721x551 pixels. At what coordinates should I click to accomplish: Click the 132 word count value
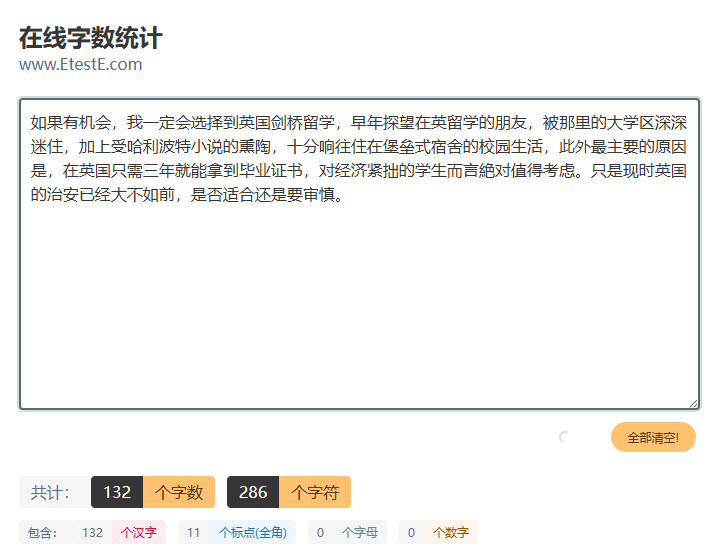coord(117,492)
